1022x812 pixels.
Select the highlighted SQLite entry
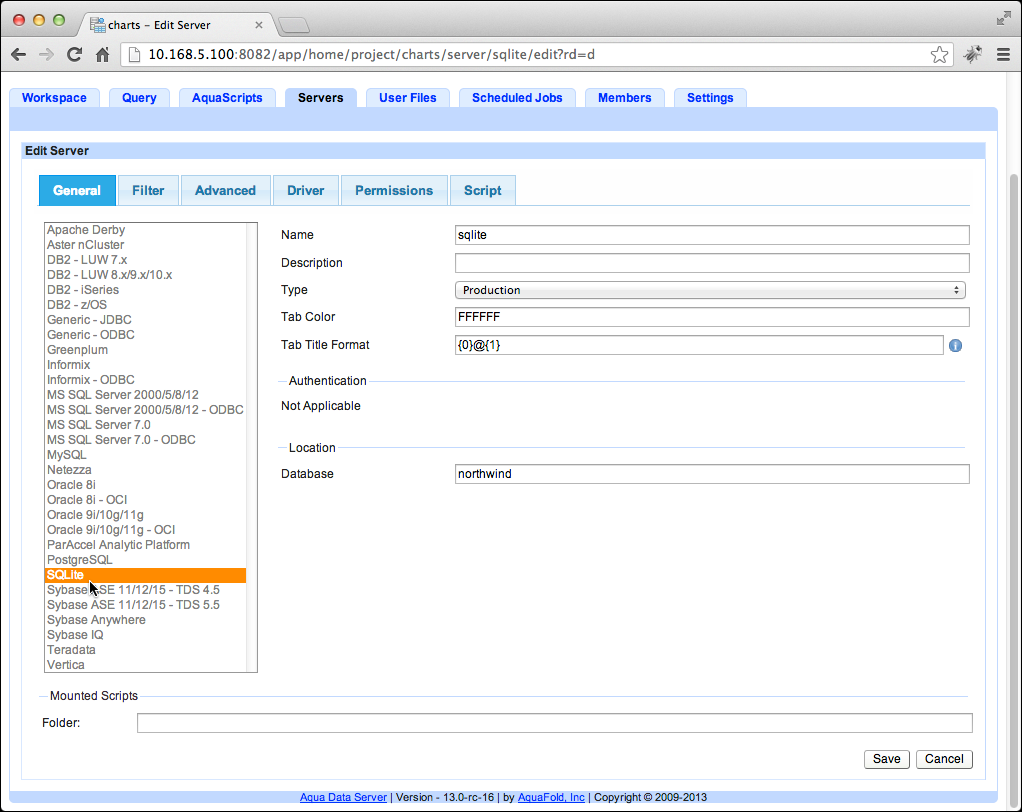(145, 575)
